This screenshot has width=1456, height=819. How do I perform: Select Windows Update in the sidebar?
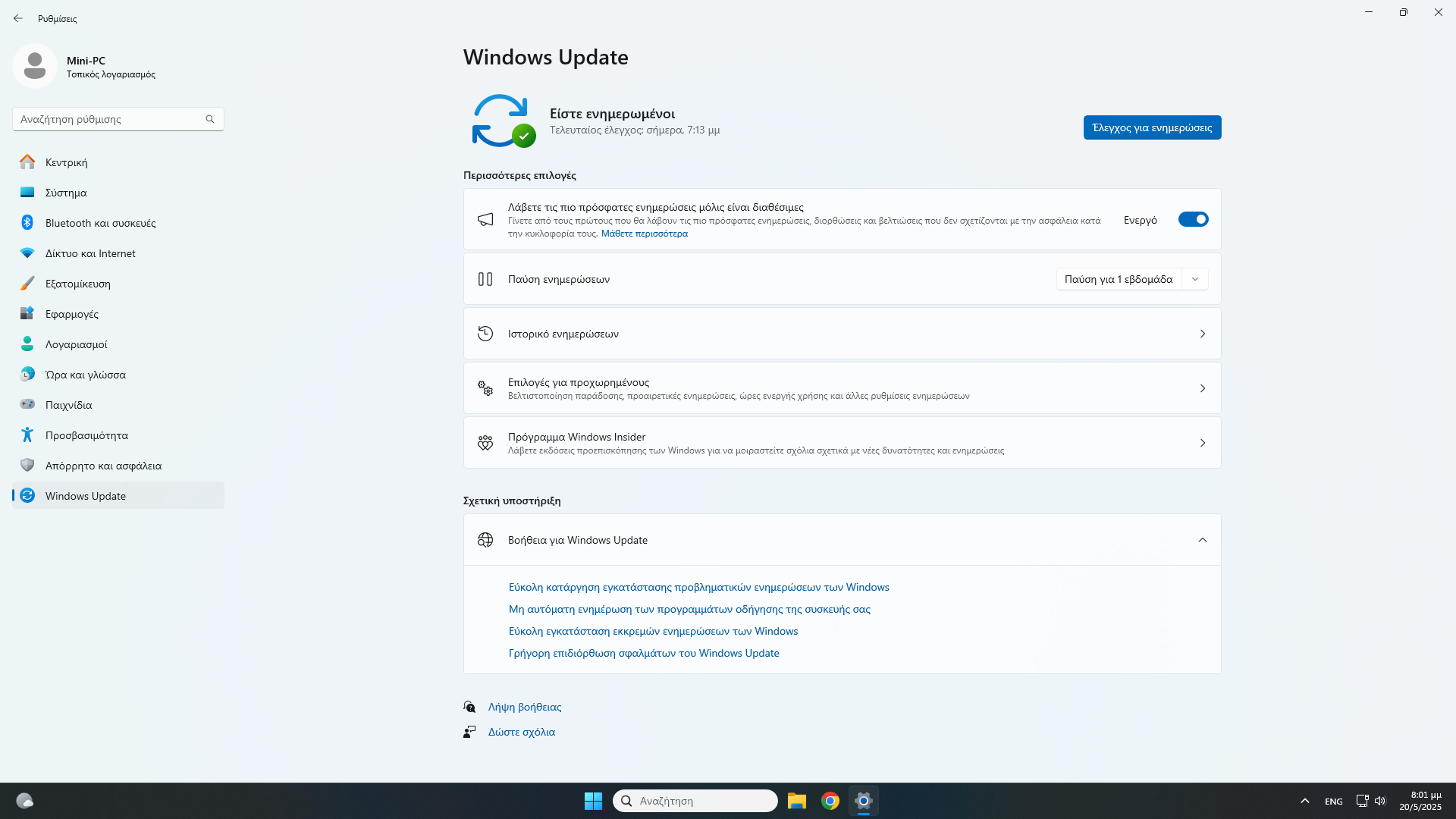click(118, 495)
